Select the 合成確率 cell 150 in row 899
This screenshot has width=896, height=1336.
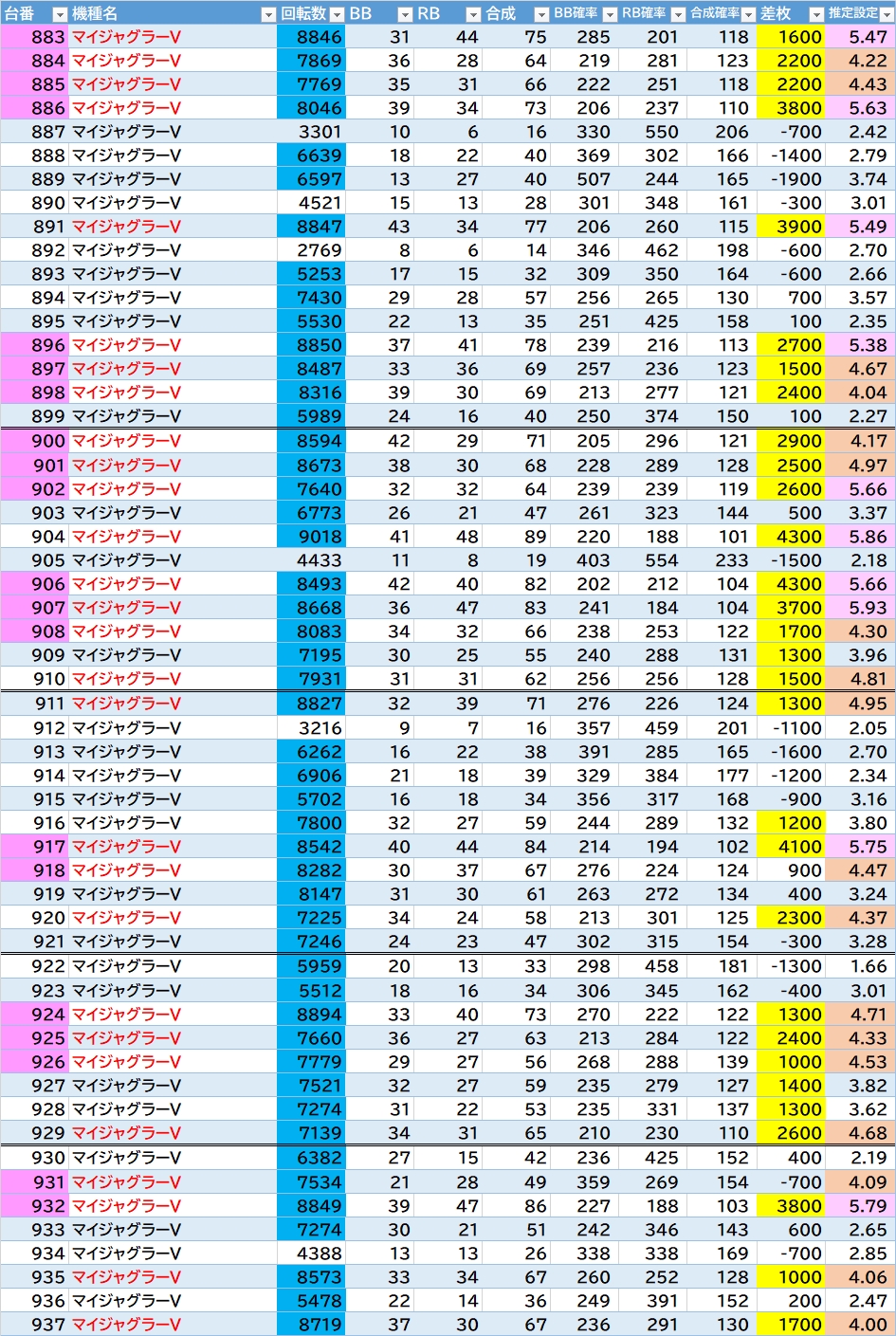click(x=722, y=416)
